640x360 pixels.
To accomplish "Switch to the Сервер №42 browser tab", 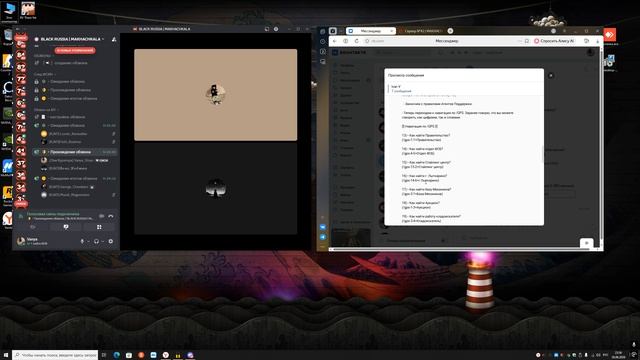I will tap(422, 31).
